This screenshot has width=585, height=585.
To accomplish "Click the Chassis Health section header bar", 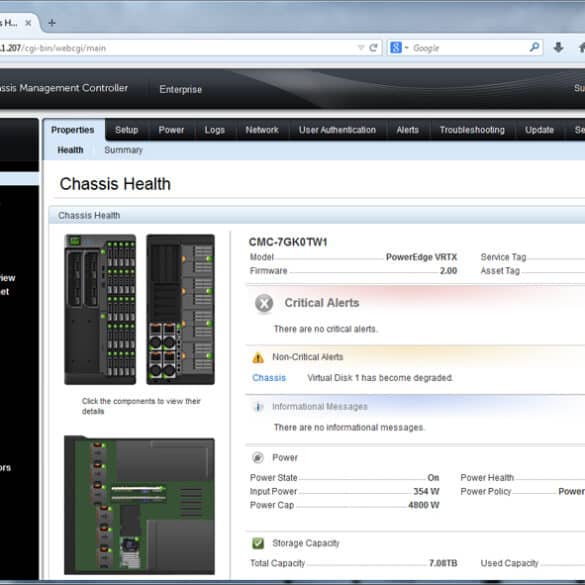I will point(317,215).
